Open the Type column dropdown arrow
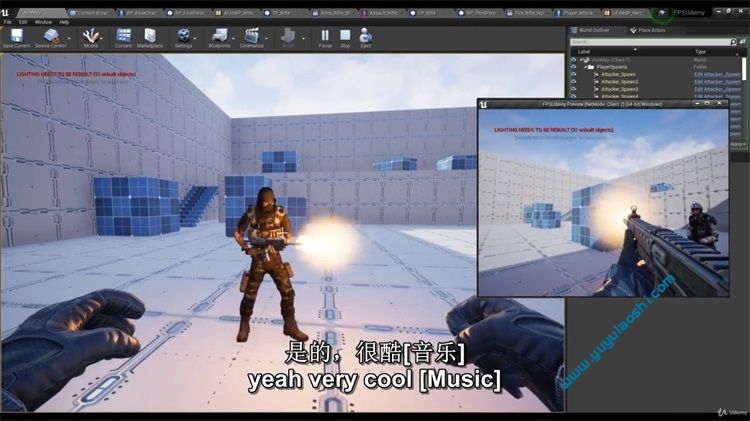This screenshot has width=750, height=421. coord(737,54)
